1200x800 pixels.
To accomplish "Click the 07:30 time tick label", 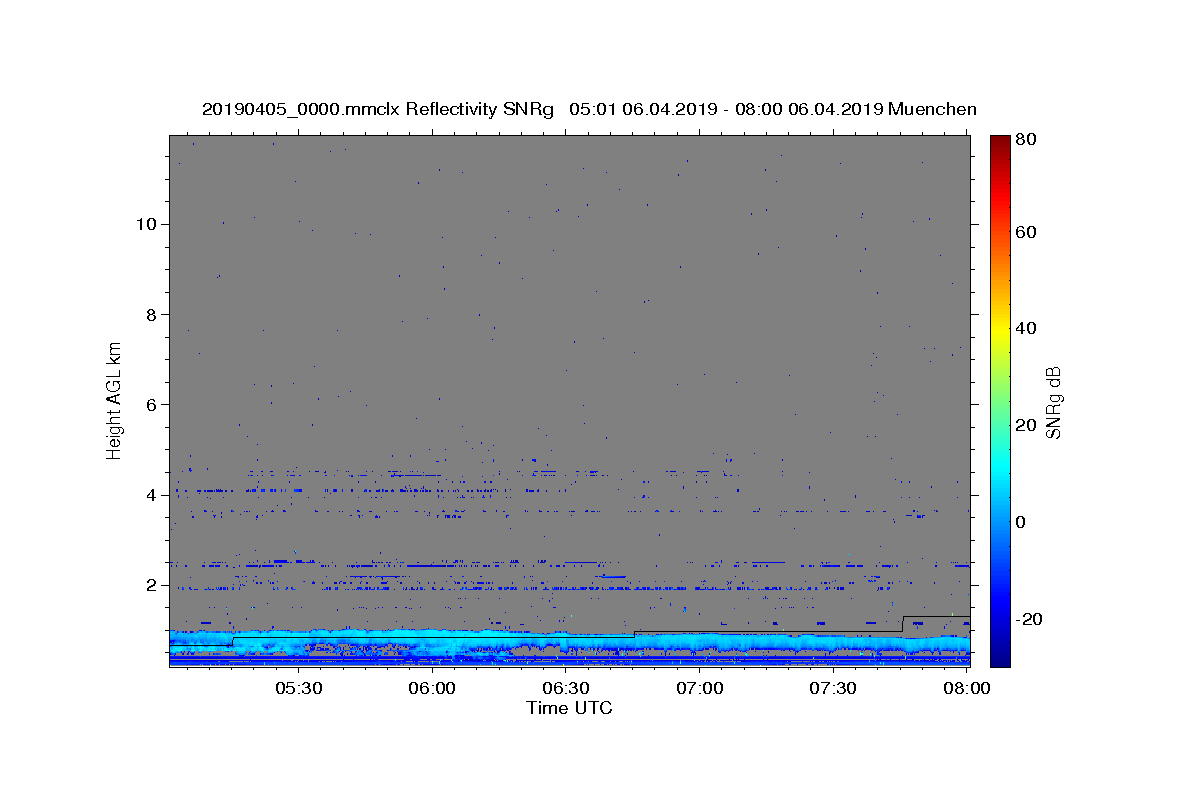I will (833, 688).
